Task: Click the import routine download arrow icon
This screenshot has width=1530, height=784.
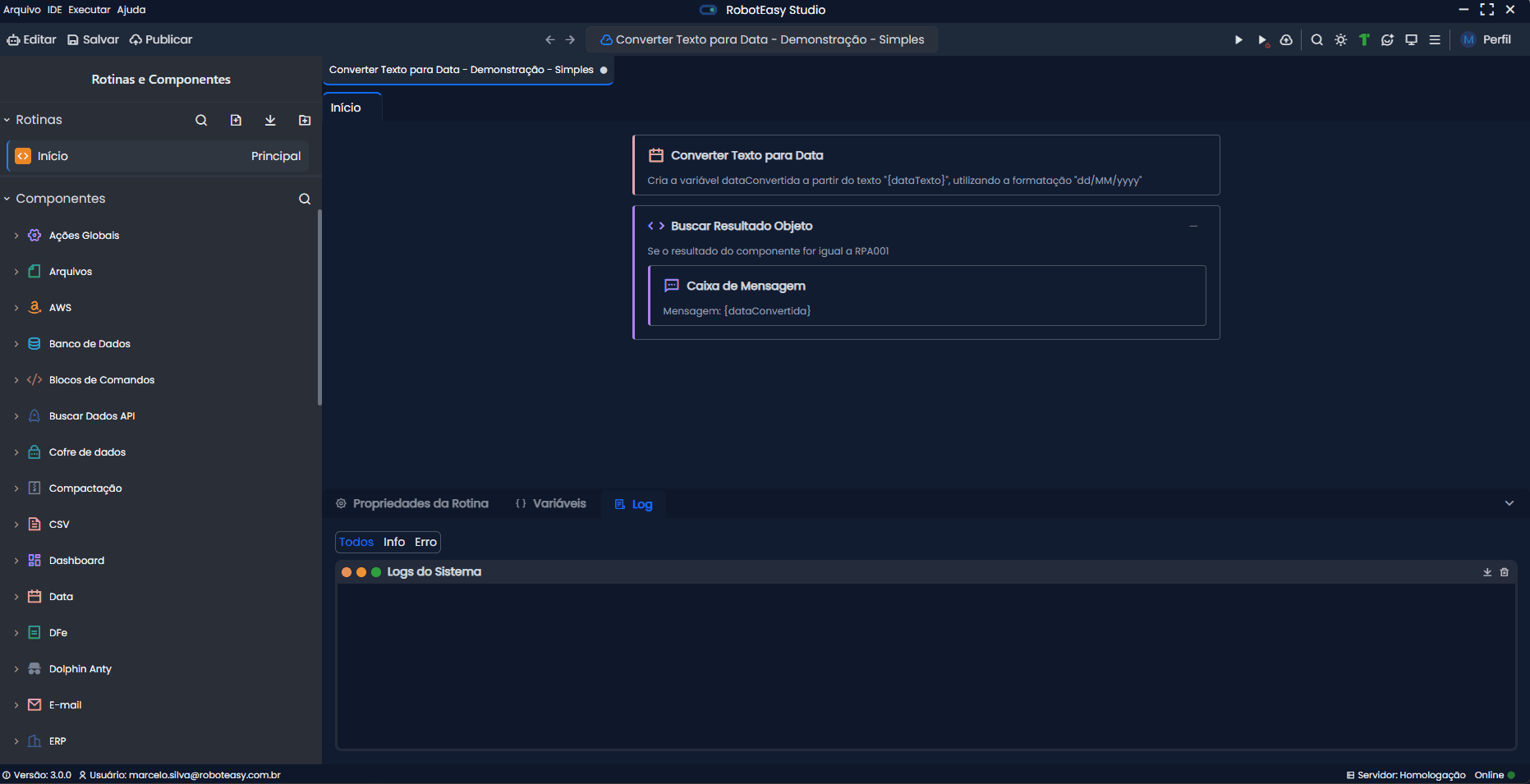Action: tap(270, 121)
